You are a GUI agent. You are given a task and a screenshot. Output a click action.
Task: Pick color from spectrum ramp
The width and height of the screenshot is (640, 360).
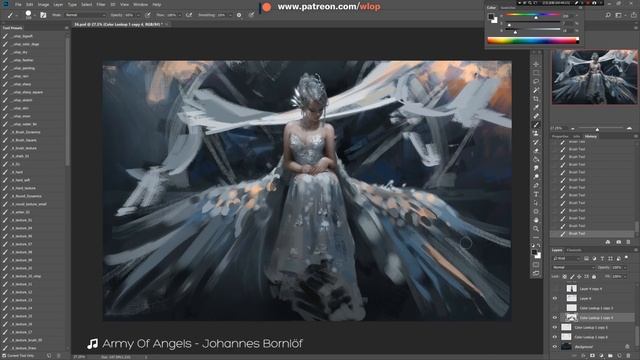click(533, 40)
